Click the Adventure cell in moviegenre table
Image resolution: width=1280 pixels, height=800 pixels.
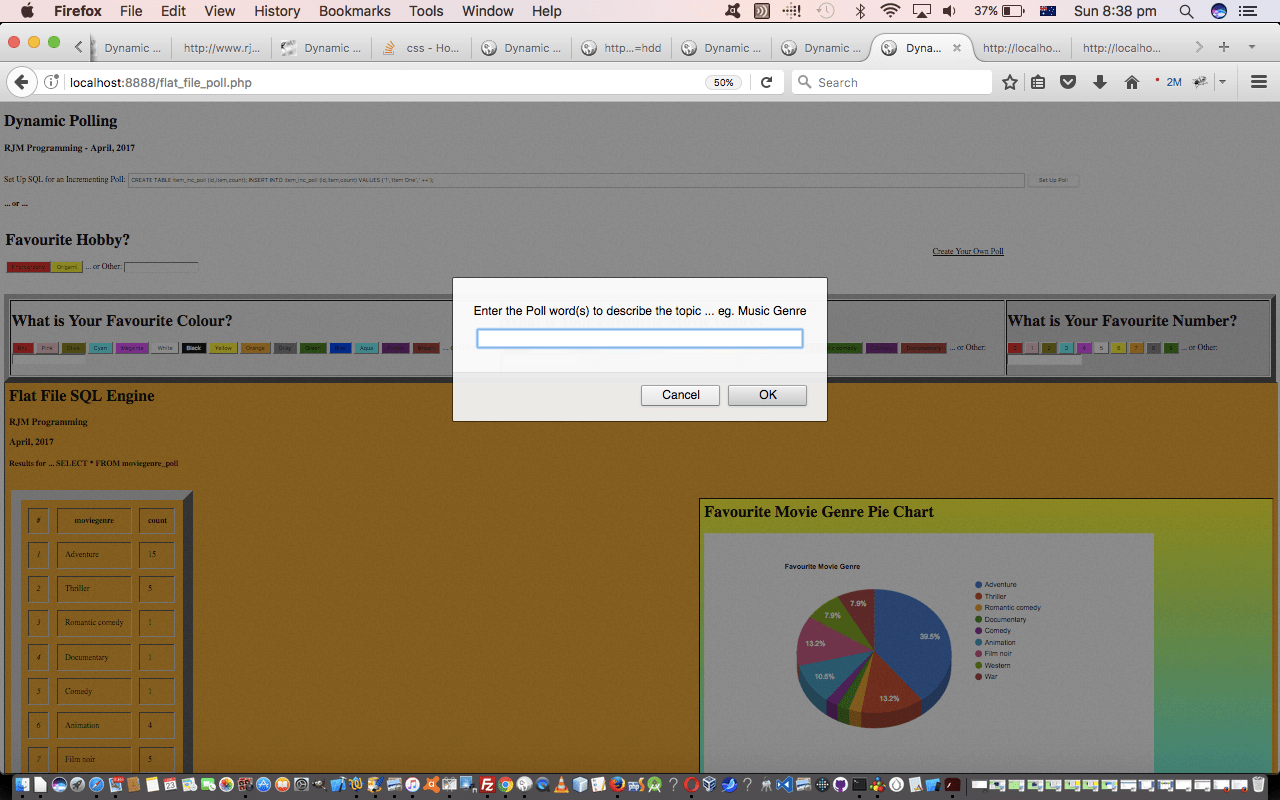coord(94,554)
